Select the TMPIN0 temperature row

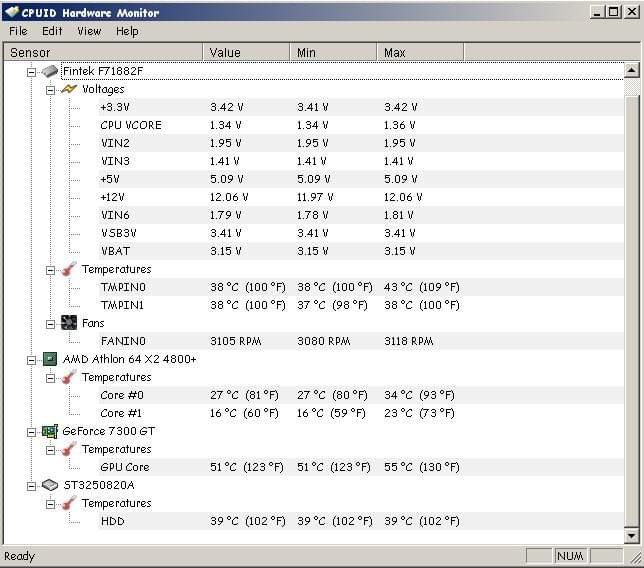click(361, 287)
